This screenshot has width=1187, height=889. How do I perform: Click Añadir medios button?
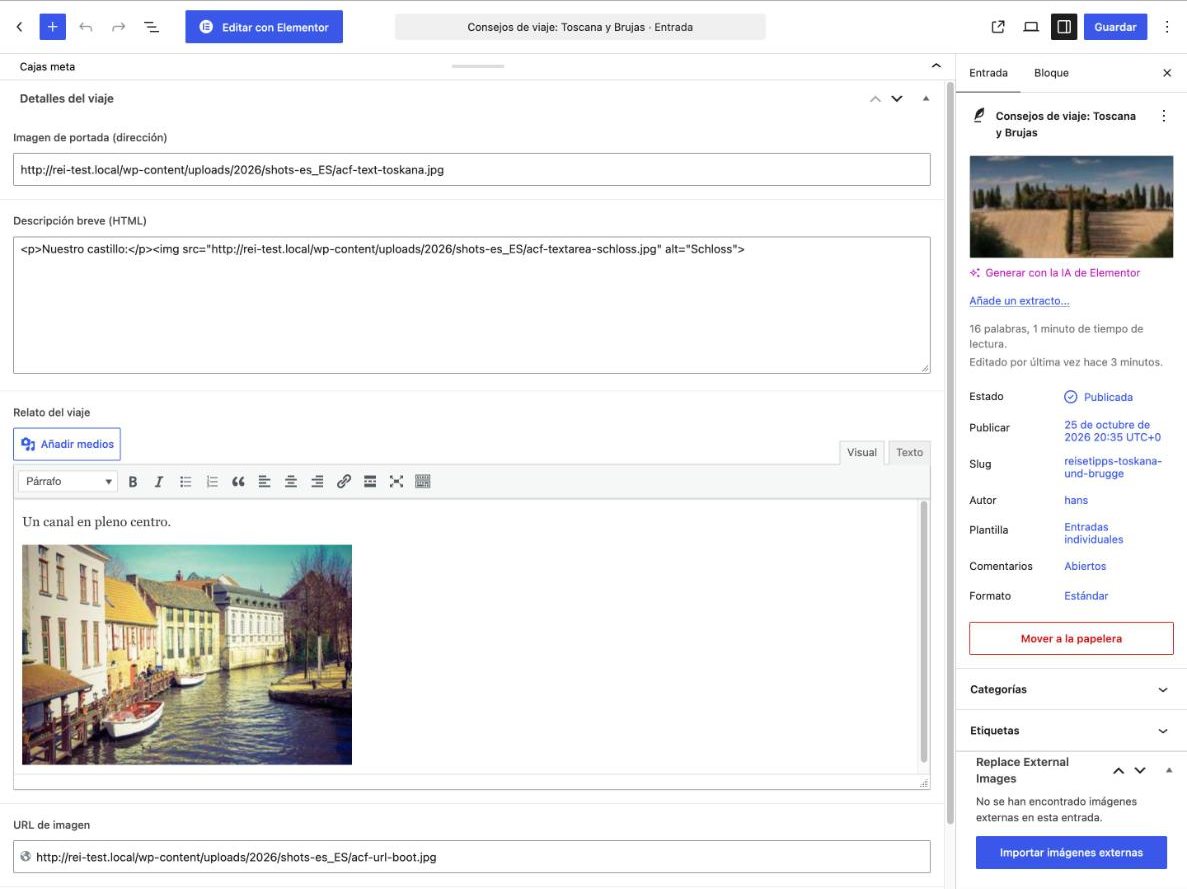coord(67,444)
